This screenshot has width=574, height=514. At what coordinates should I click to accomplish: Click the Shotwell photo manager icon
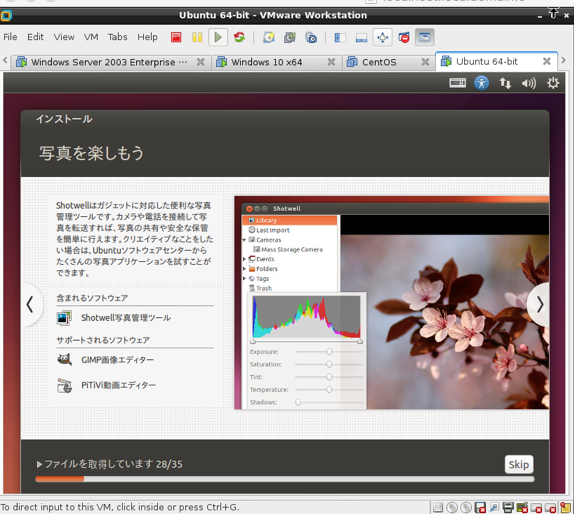pos(64,318)
